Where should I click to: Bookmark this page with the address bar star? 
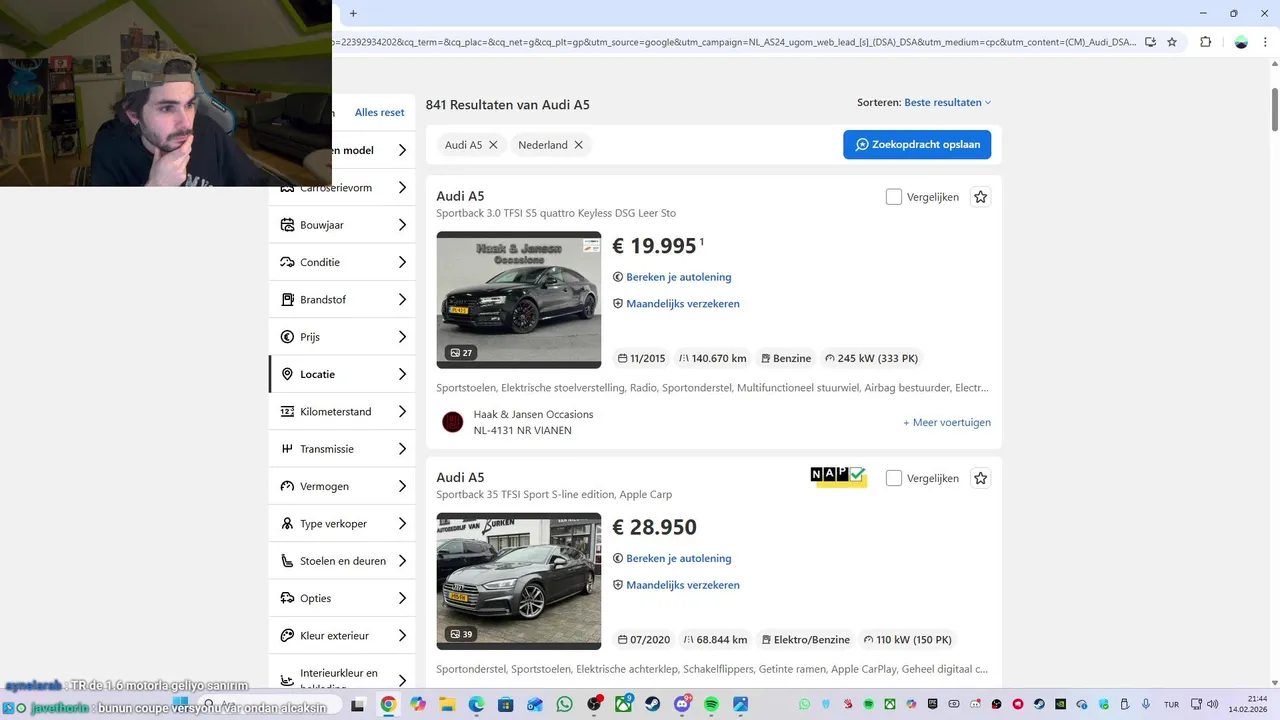point(1172,42)
